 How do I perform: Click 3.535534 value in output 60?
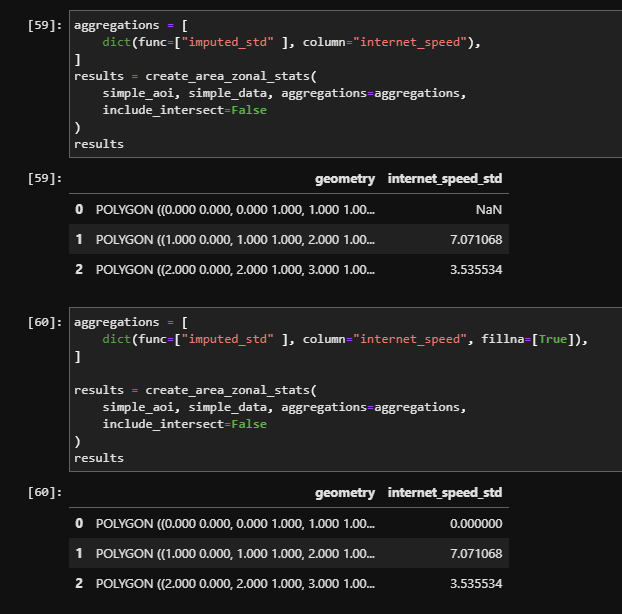tap(476, 584)
